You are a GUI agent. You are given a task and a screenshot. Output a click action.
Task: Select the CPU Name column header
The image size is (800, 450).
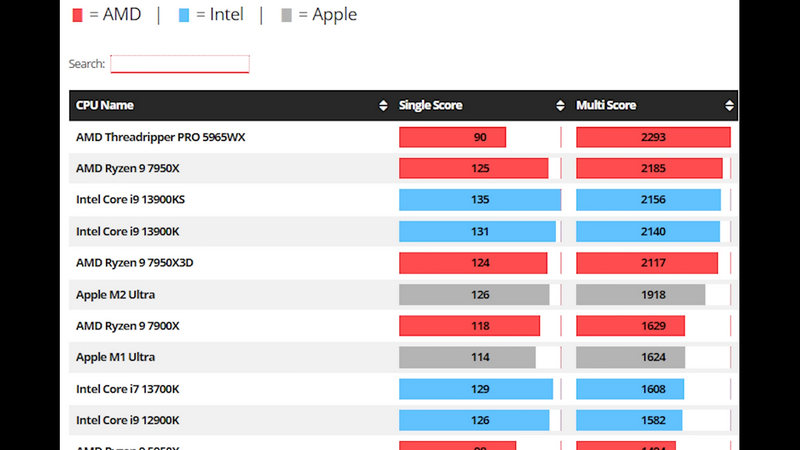click(105, 106)
